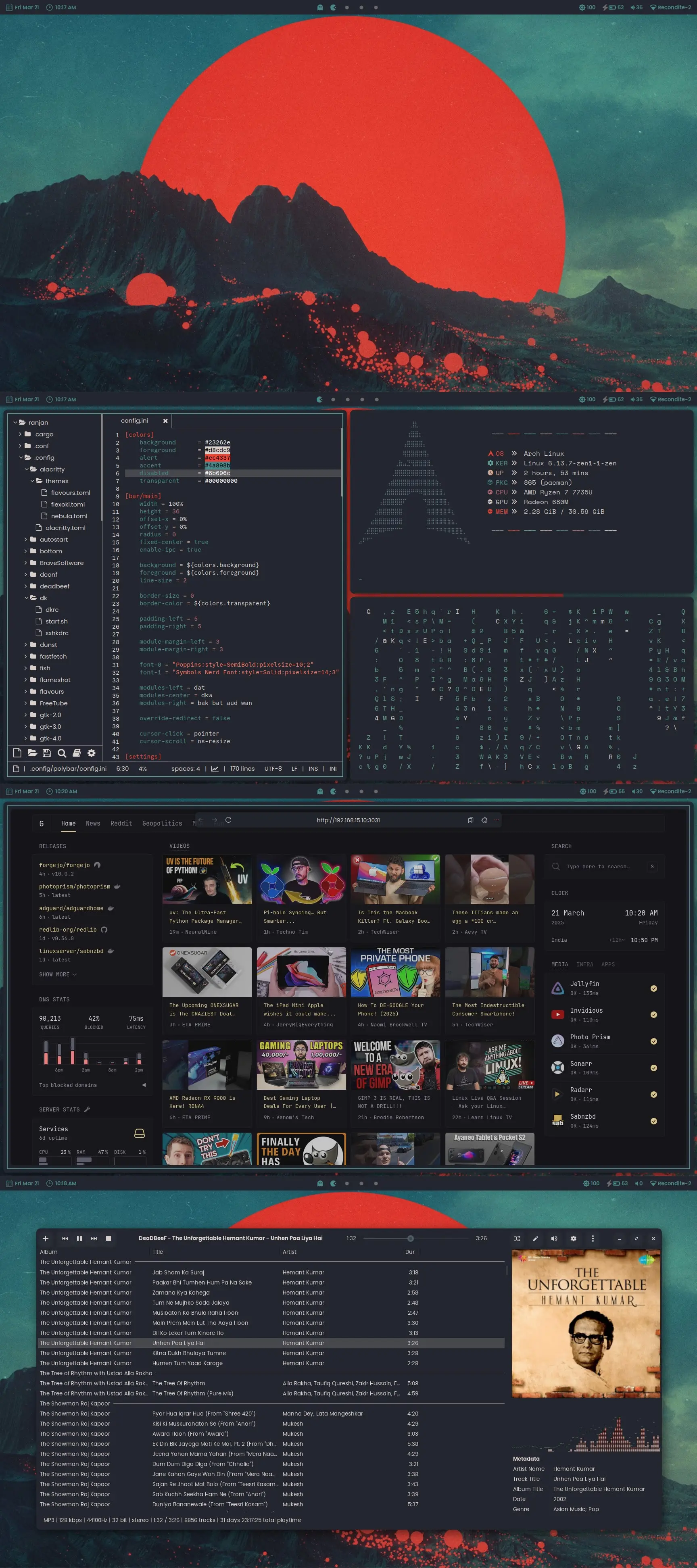
Task: Select track 'Kitna Dukh Bhulaya Tumne'
Action: click(189, 1353)
